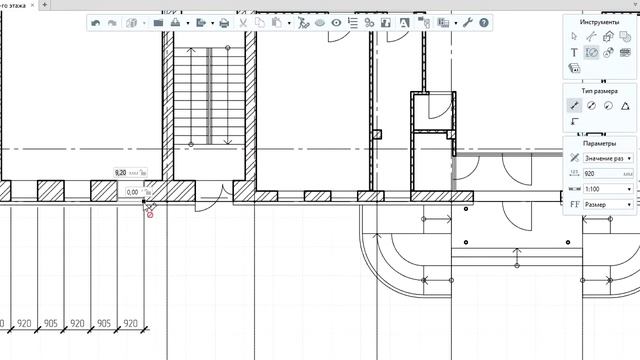Open the text styles 'A' icon
This screenshot has width=640, height=360.
click(404, 23)
